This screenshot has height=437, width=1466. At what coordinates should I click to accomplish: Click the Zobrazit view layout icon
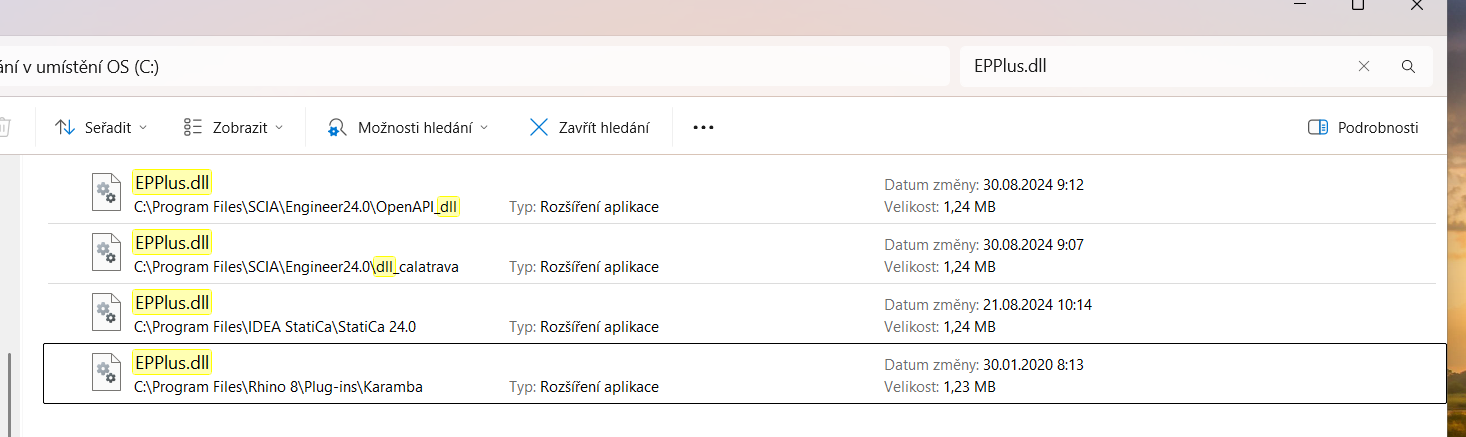click(x=193, y=127)
